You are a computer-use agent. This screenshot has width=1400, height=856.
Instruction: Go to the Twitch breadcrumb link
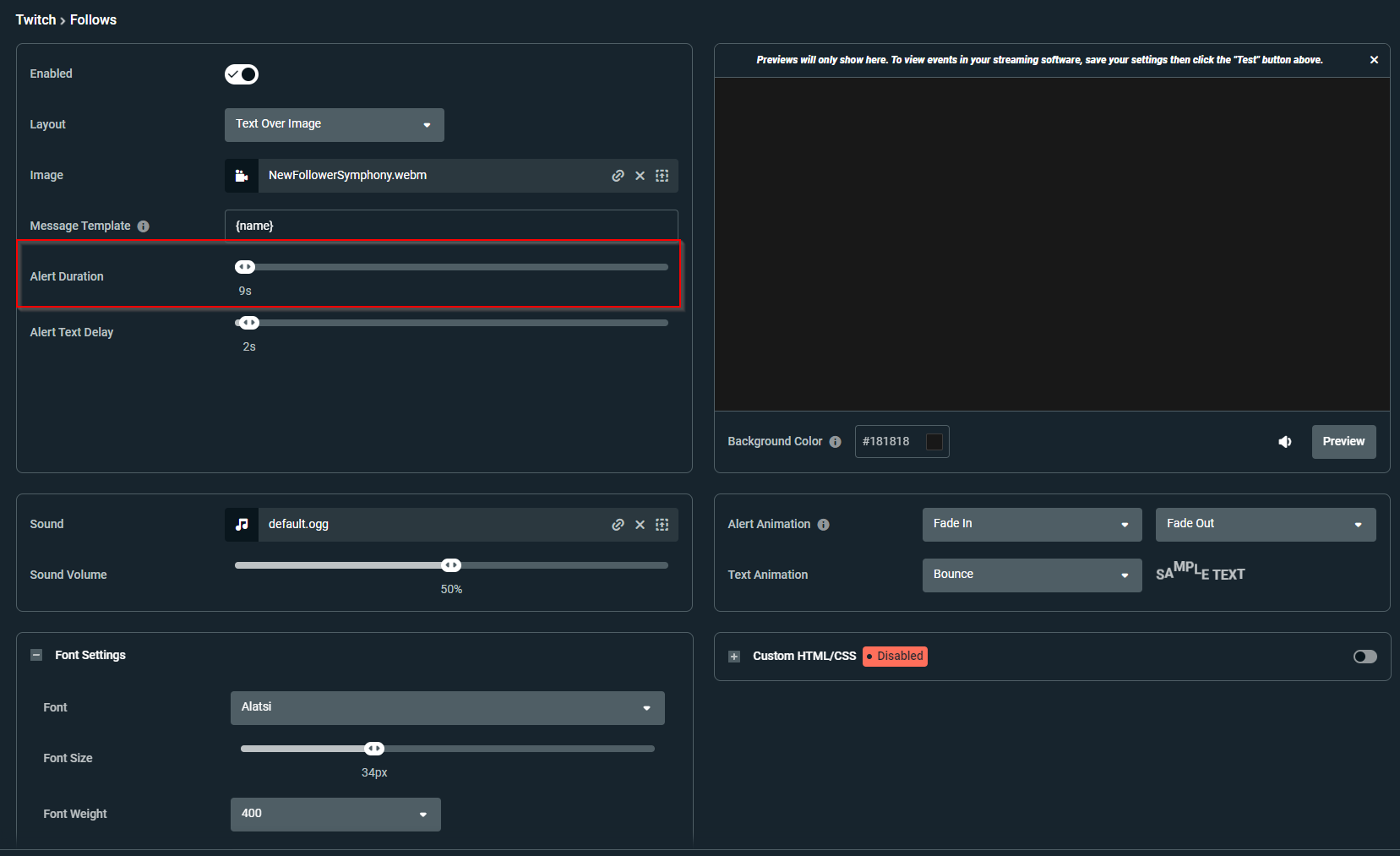click(35, 19)
